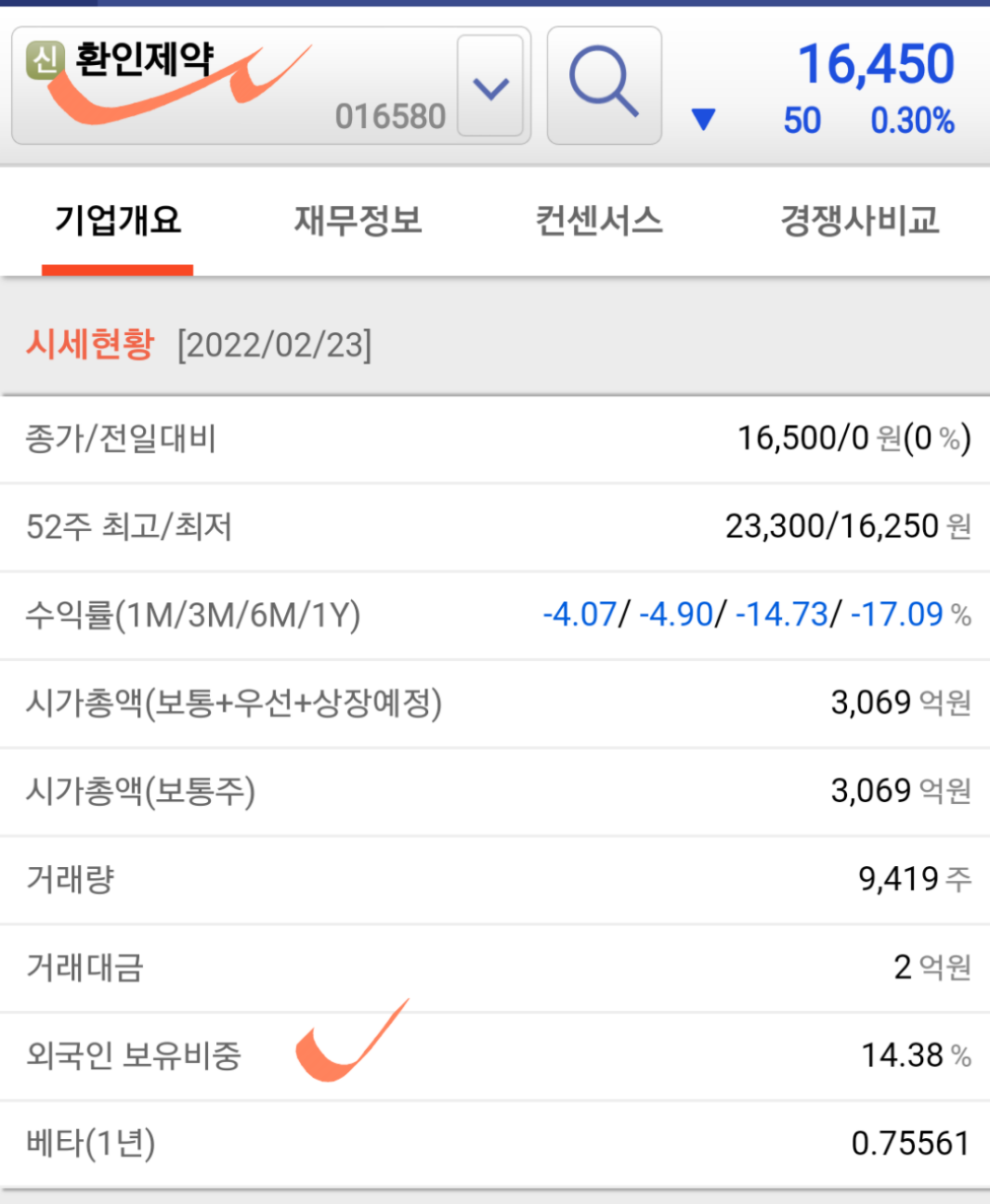Click the 거래량 9,419 row
The height and width of the screenshot is (1204, 990).
pos(495,879)
